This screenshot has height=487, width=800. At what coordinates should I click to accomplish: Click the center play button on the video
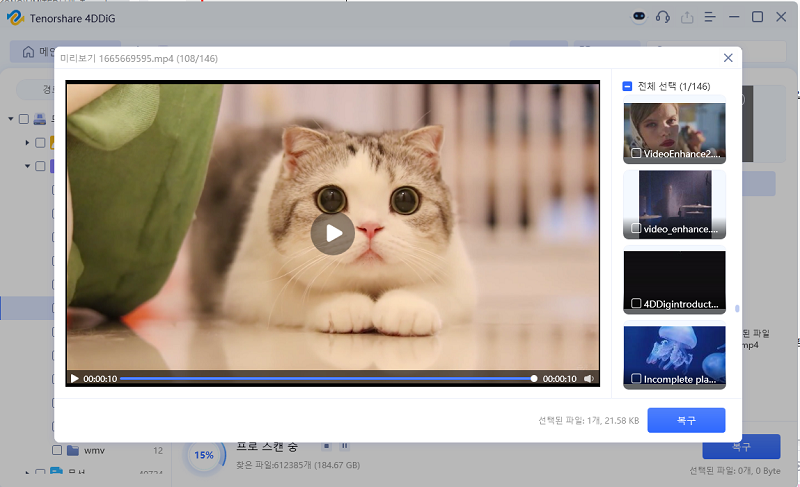click(333, 233)
